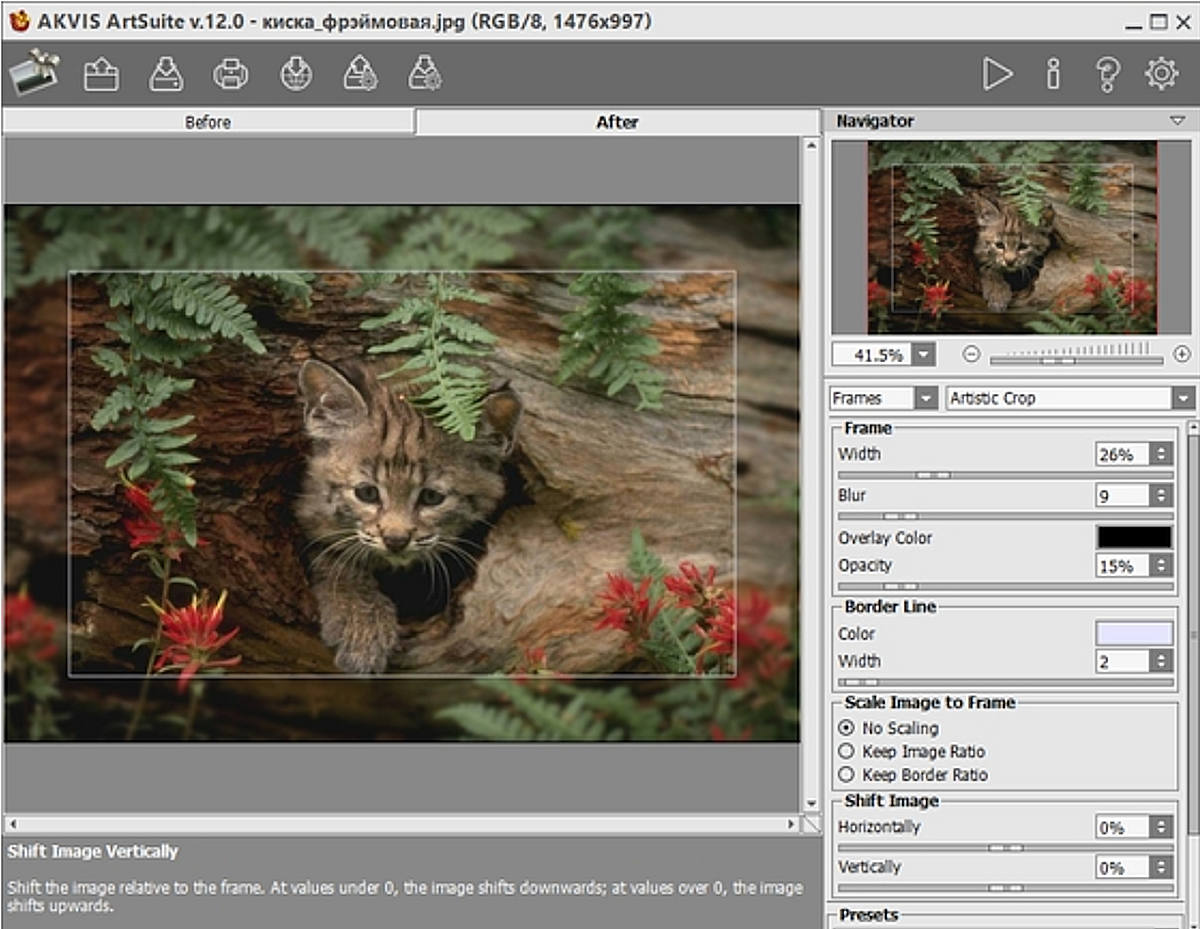Switch to the Before tab
The height and width of the screenshot is (929, 1200).
[208, 122]
